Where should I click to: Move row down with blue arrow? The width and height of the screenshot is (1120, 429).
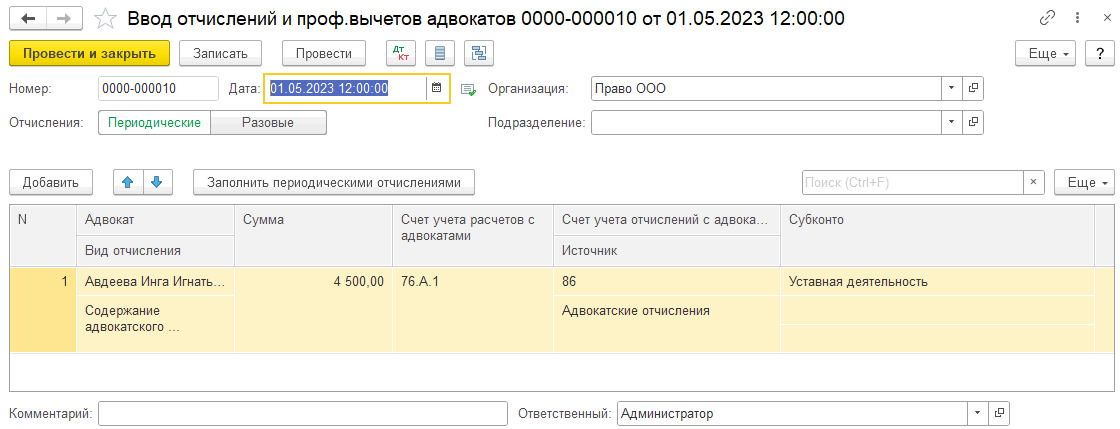coord(158,182)
